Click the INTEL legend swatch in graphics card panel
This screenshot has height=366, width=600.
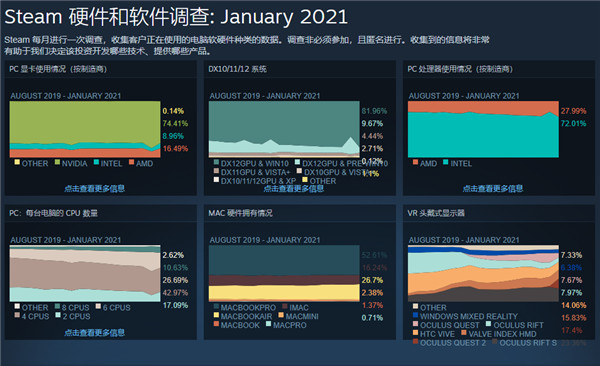[x=96, y=162]
